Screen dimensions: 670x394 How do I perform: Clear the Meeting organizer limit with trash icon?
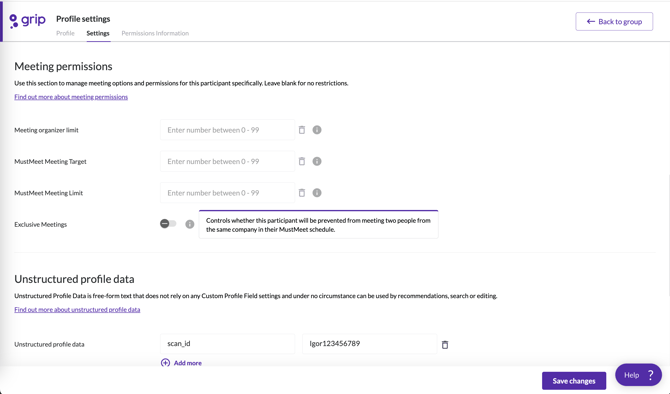tap(302, 130)
